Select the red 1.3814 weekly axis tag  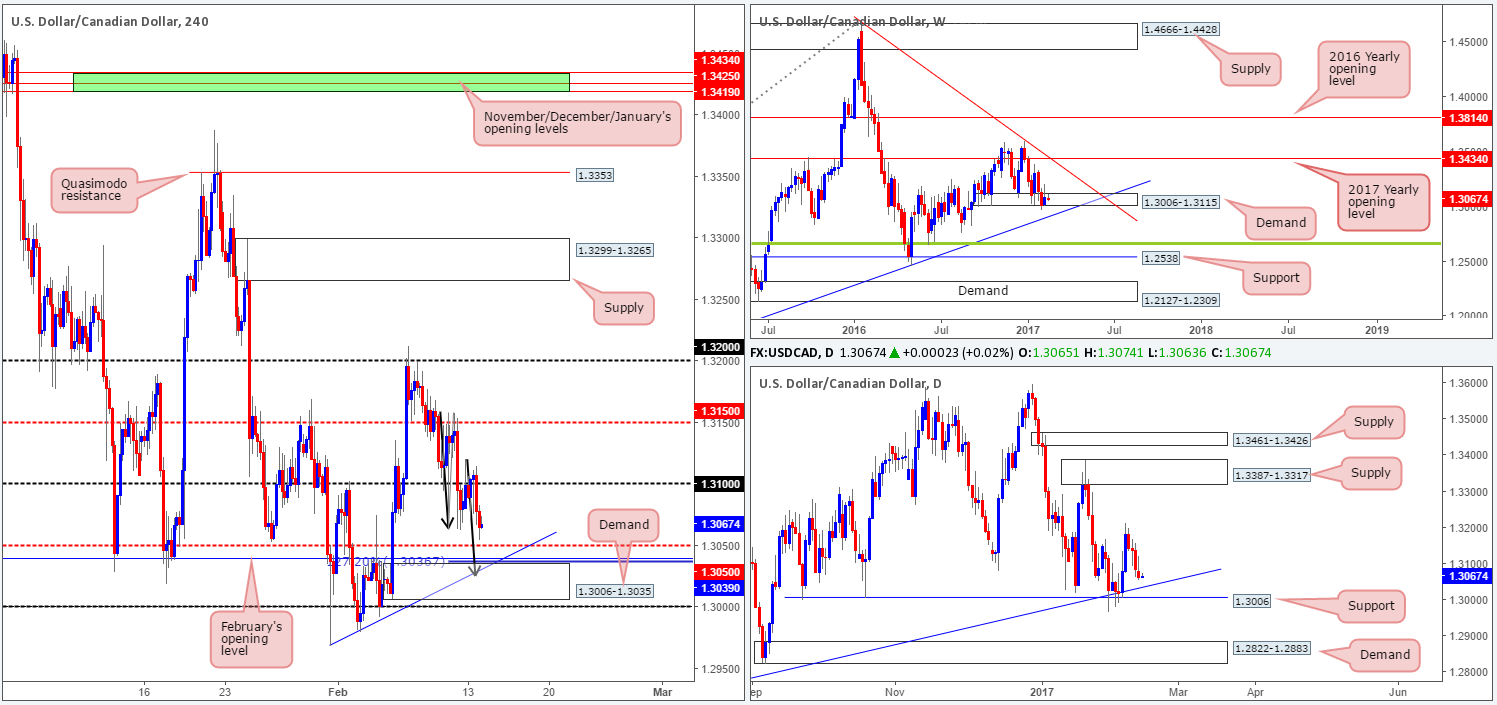[1469, 117]
